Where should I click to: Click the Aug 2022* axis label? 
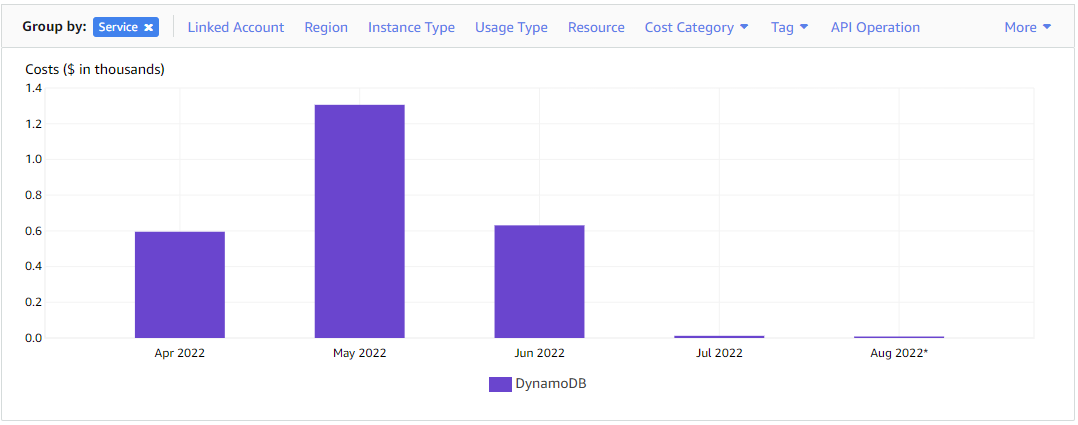(899, 353)
